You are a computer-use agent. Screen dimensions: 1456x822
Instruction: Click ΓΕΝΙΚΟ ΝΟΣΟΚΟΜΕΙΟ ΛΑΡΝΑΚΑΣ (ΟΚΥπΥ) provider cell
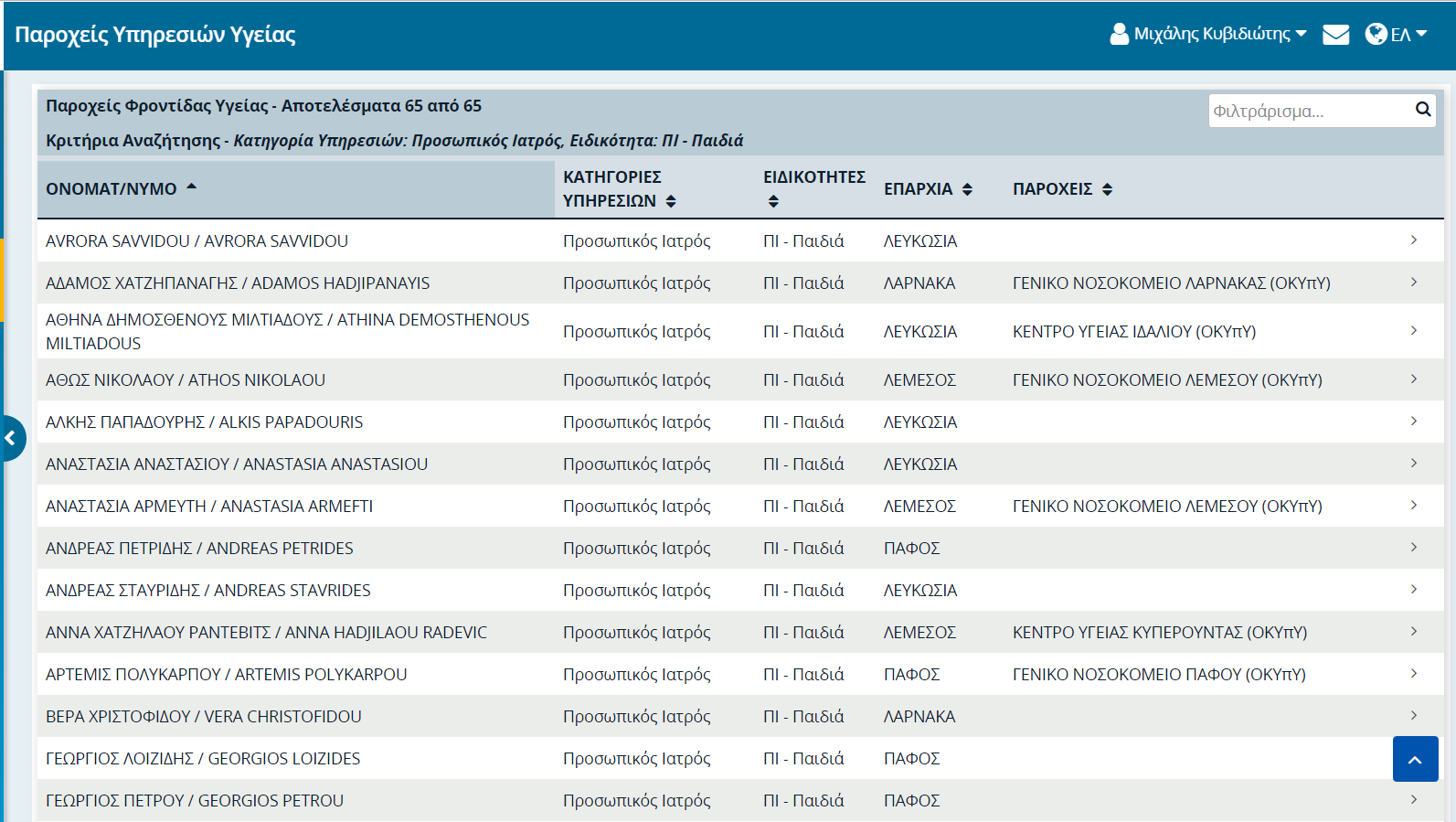pos(1172,283)
